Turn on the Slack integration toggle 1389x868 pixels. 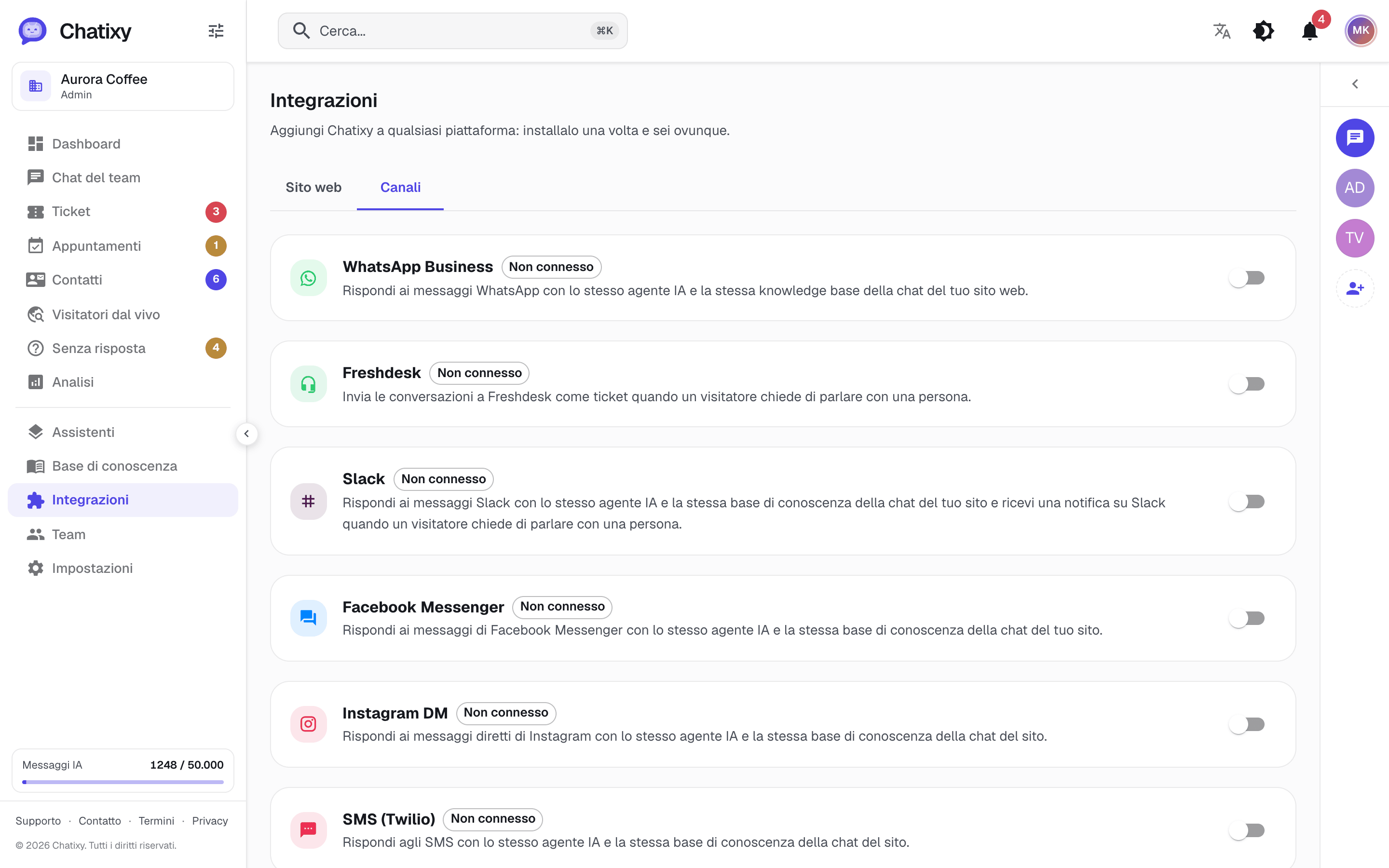point(1247,501)
